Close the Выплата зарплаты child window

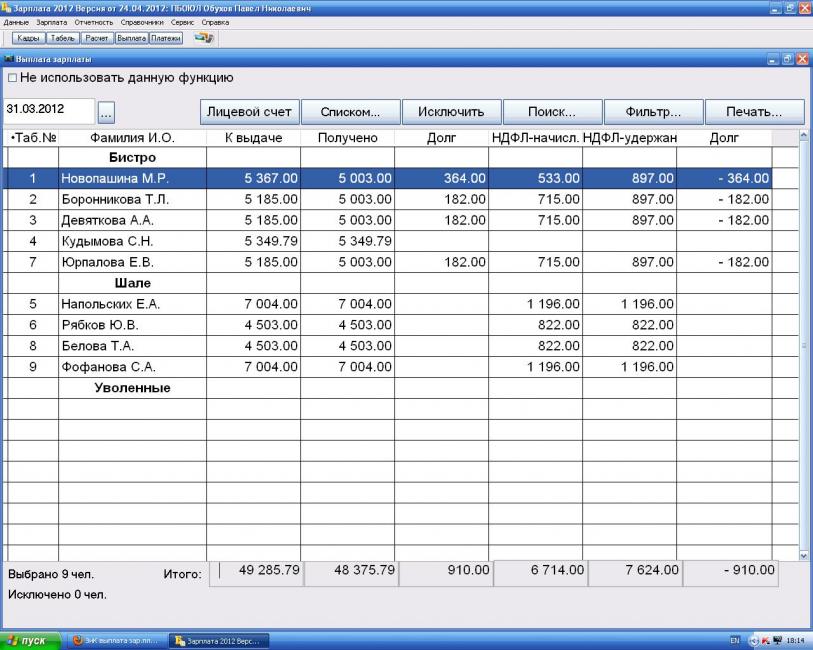pyautogui.click(x=802, y=60)
